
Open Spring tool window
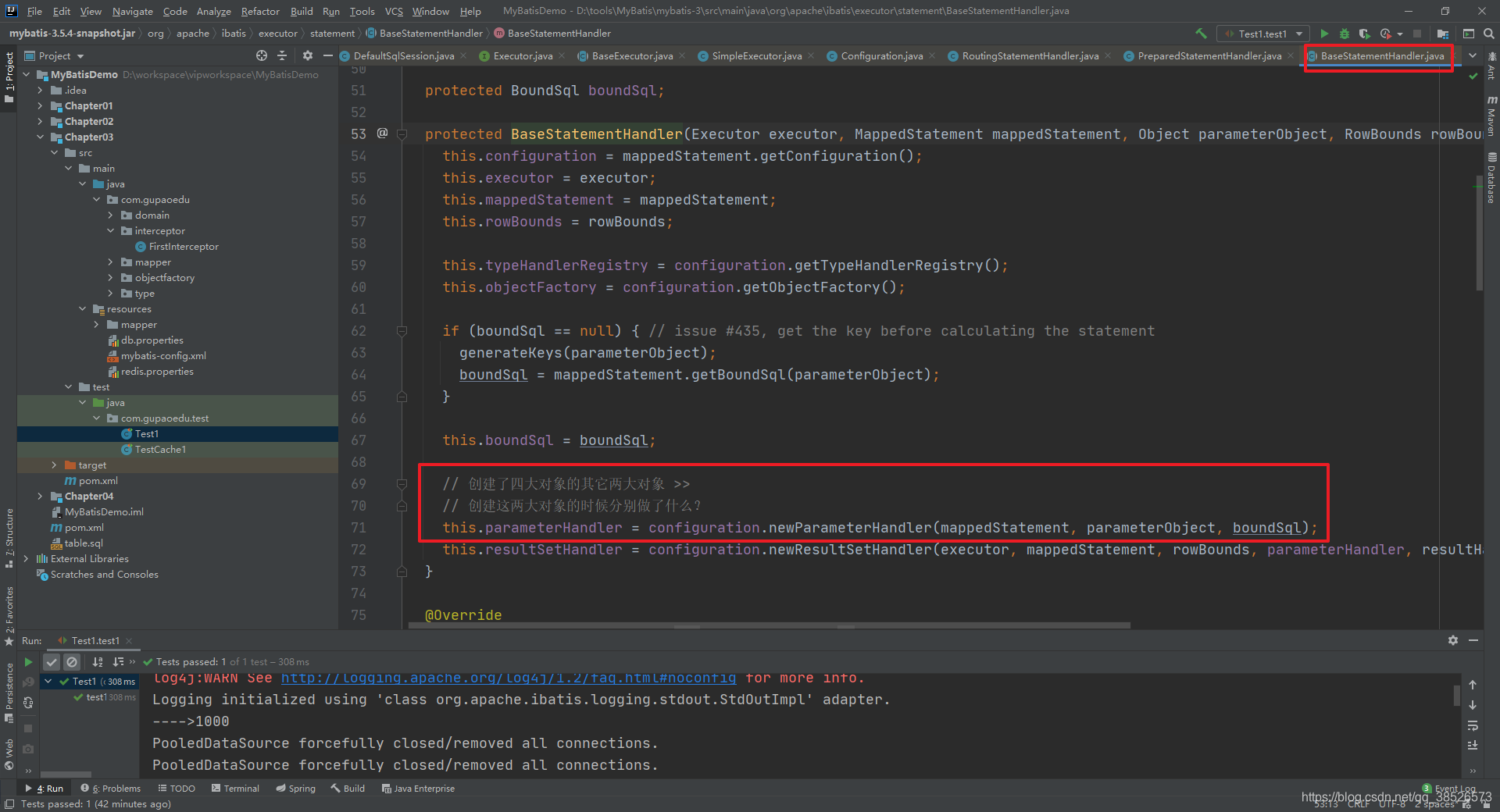(295, 789)
